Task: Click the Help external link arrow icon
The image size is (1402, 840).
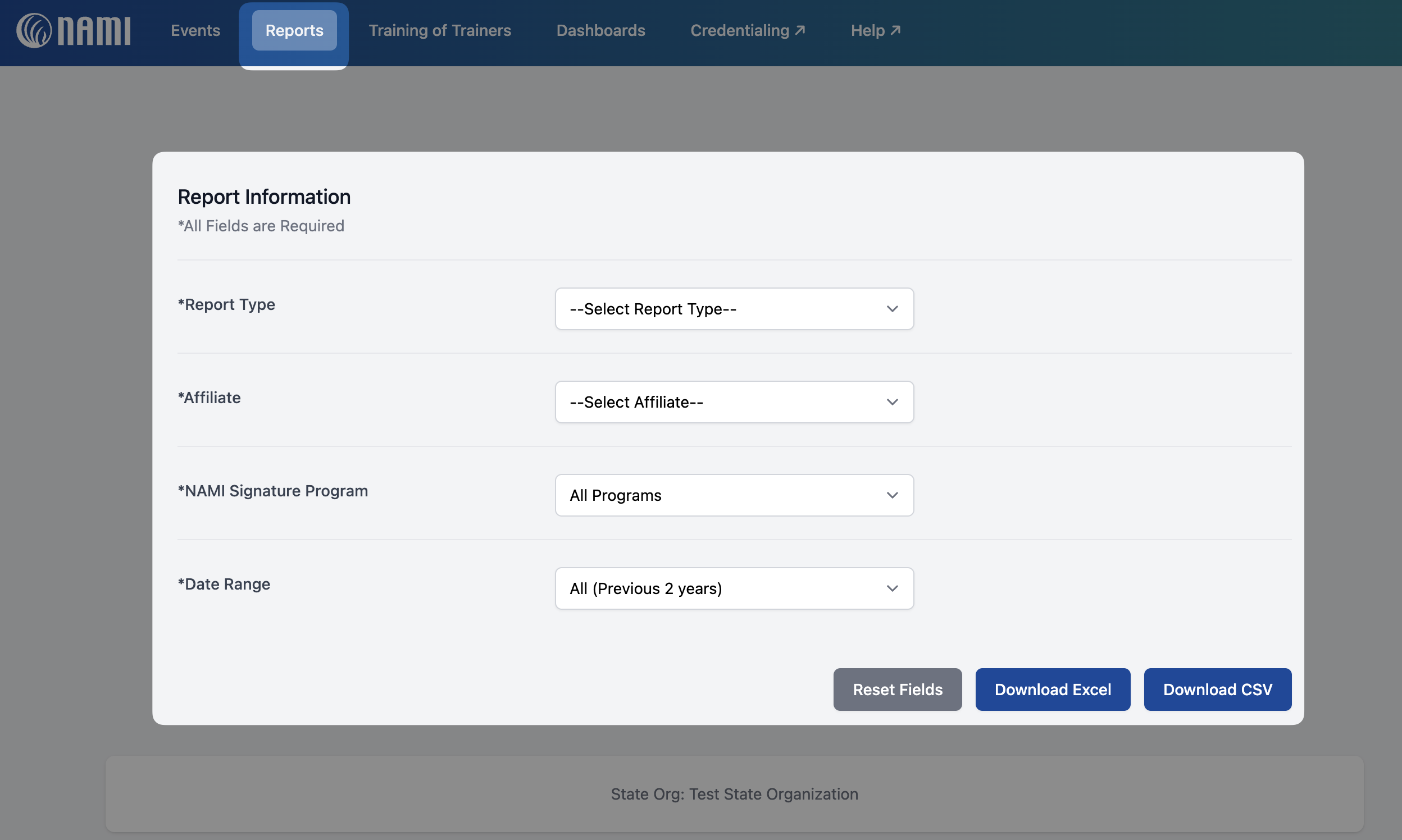Action: click(895, 30)
